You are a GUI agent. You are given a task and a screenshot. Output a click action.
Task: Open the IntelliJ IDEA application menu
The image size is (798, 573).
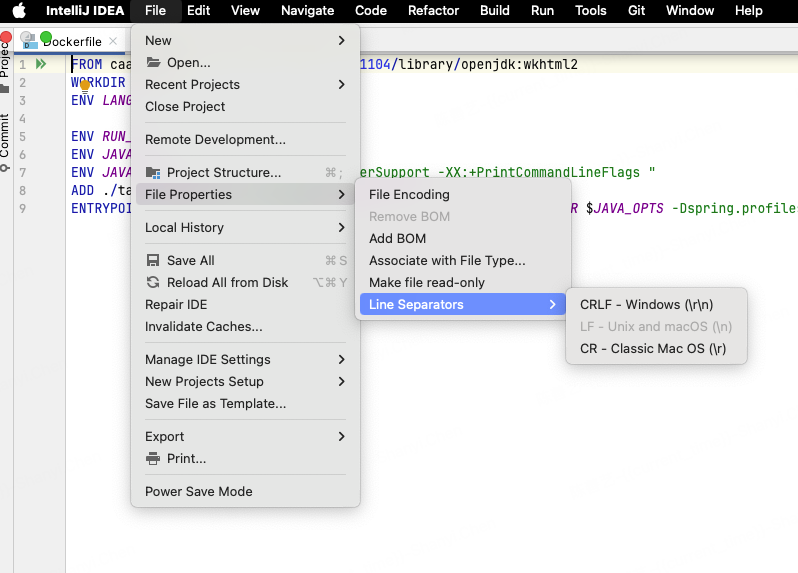pyautogui.click(x=85, y=10)
